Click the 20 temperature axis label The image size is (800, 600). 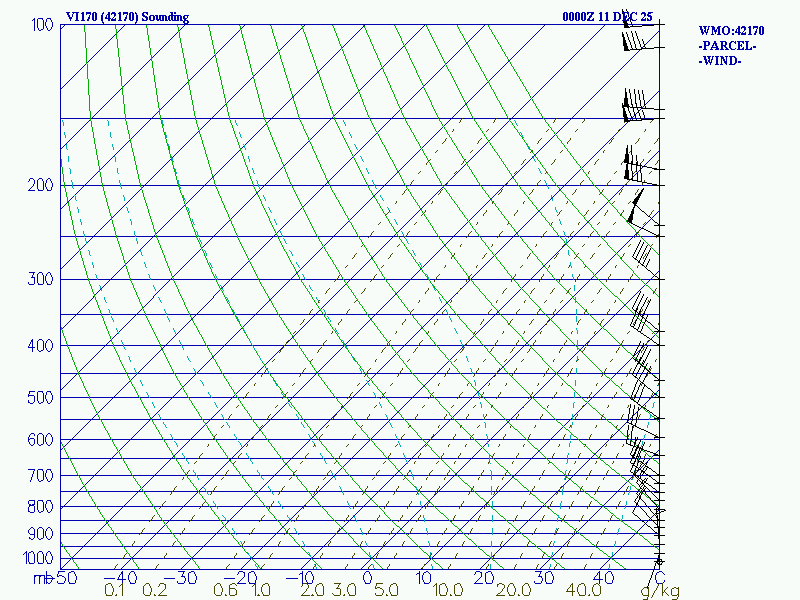point(484,578)
